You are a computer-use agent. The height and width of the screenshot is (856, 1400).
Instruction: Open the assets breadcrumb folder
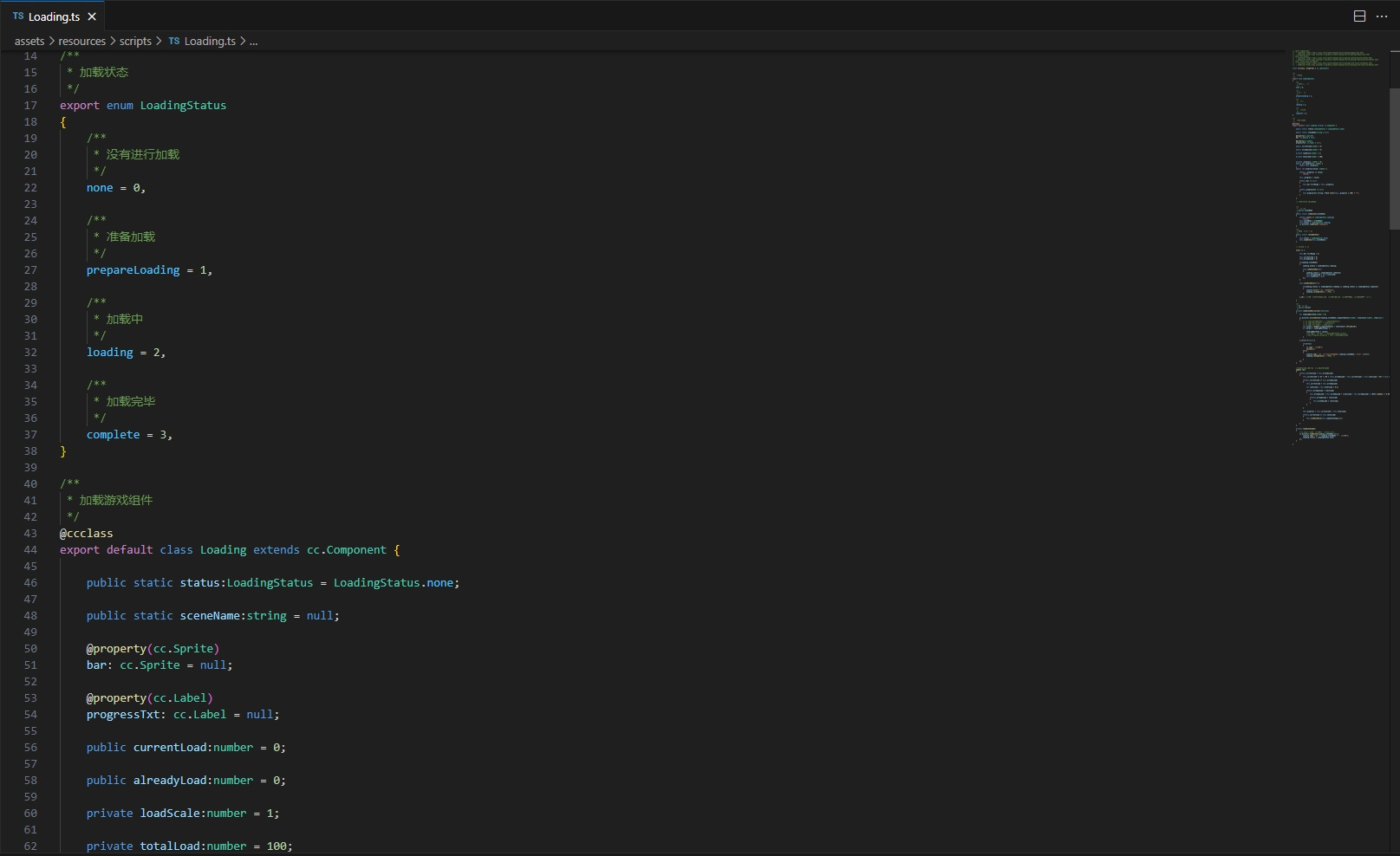point(29,41)
